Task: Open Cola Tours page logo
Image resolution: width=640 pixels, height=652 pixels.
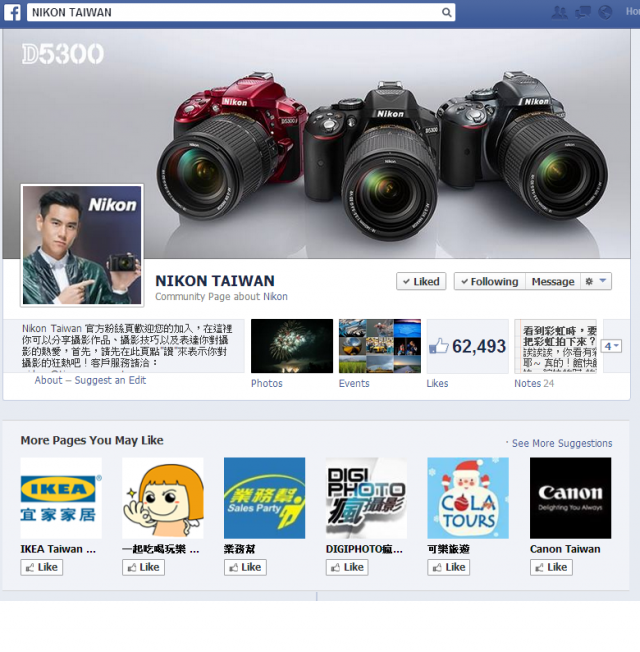Action: (x=468, y=498)
